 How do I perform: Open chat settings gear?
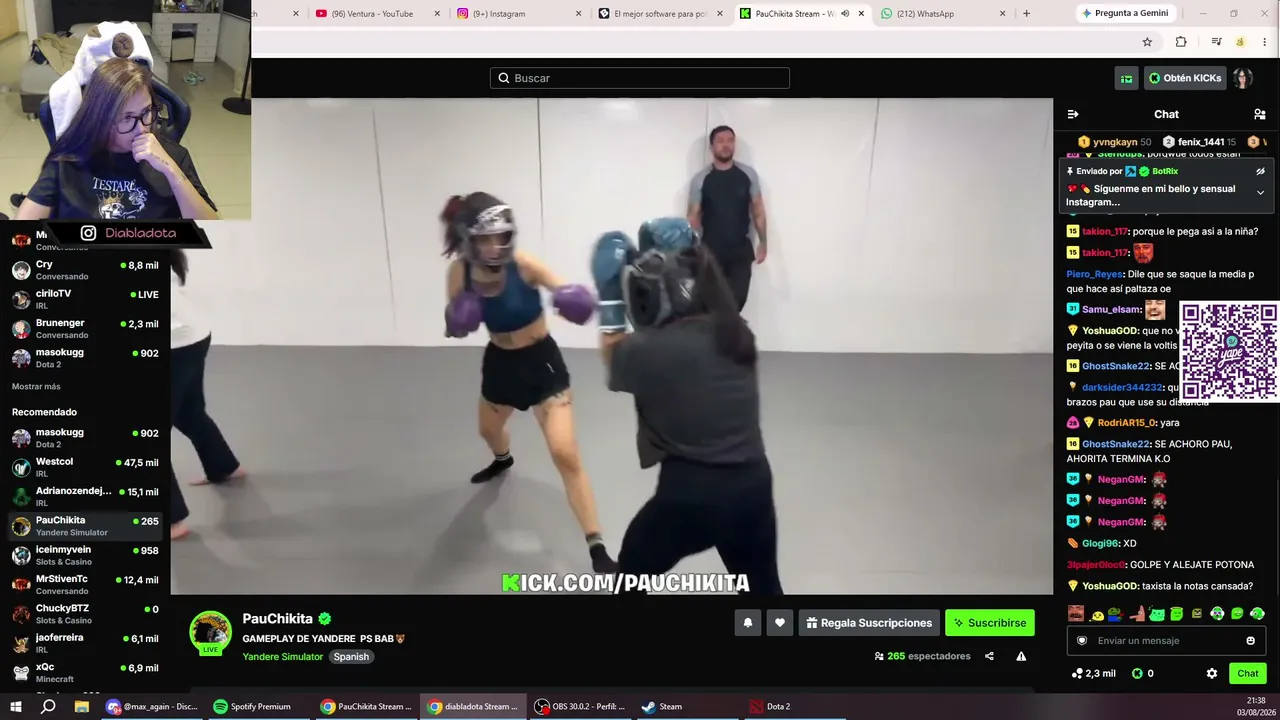1212,673
